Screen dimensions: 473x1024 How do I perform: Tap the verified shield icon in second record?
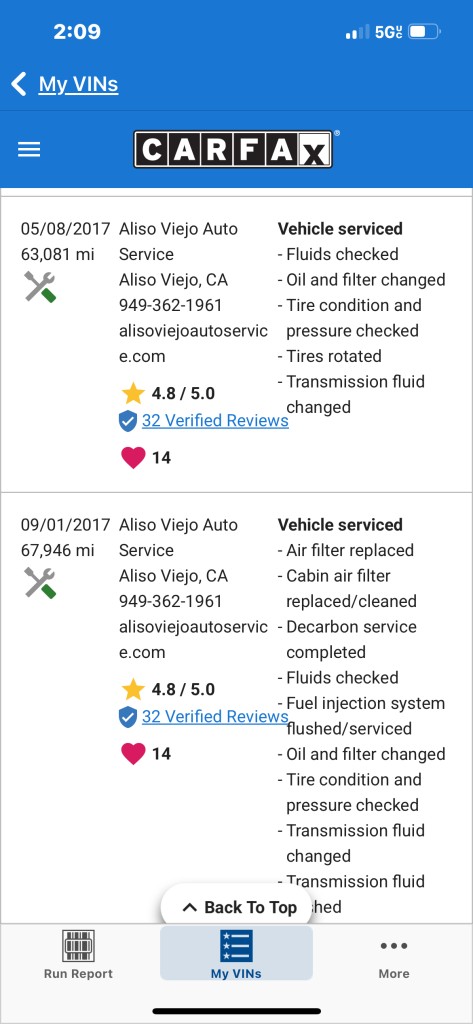point(127,717)
